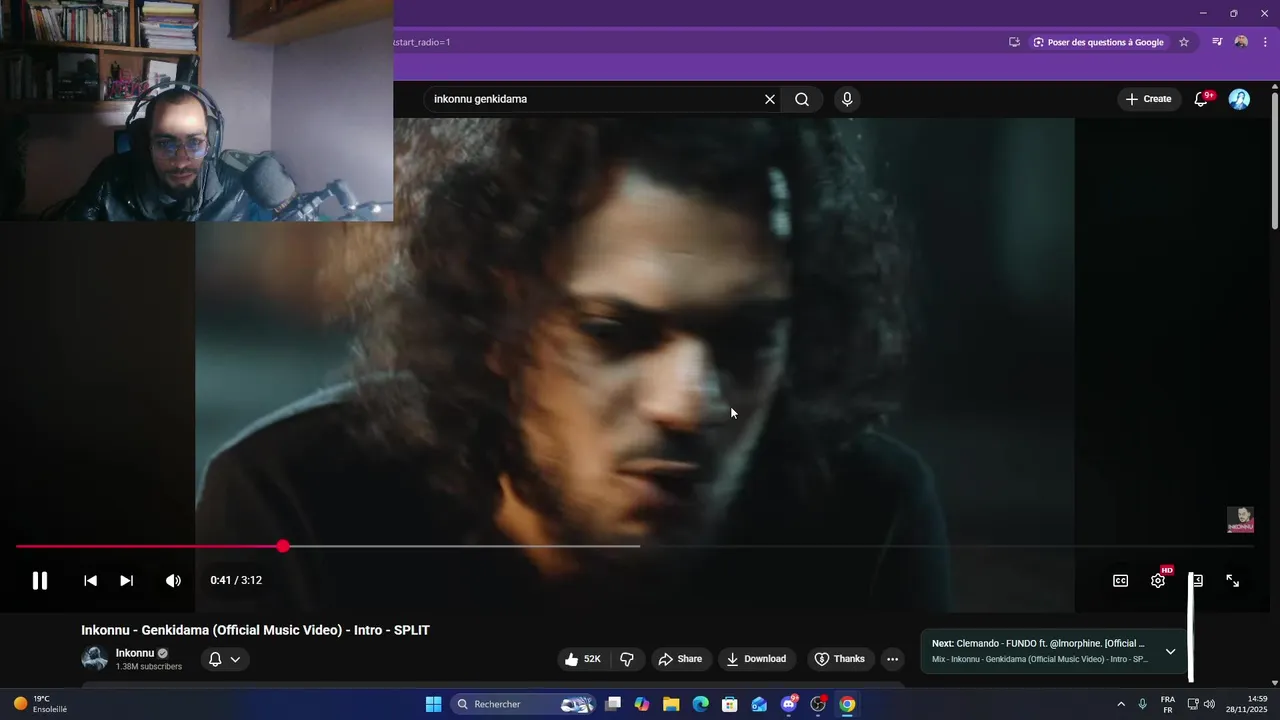The image size is (1280, 720).
Task: Click the Download button
Action: point(757,659)
